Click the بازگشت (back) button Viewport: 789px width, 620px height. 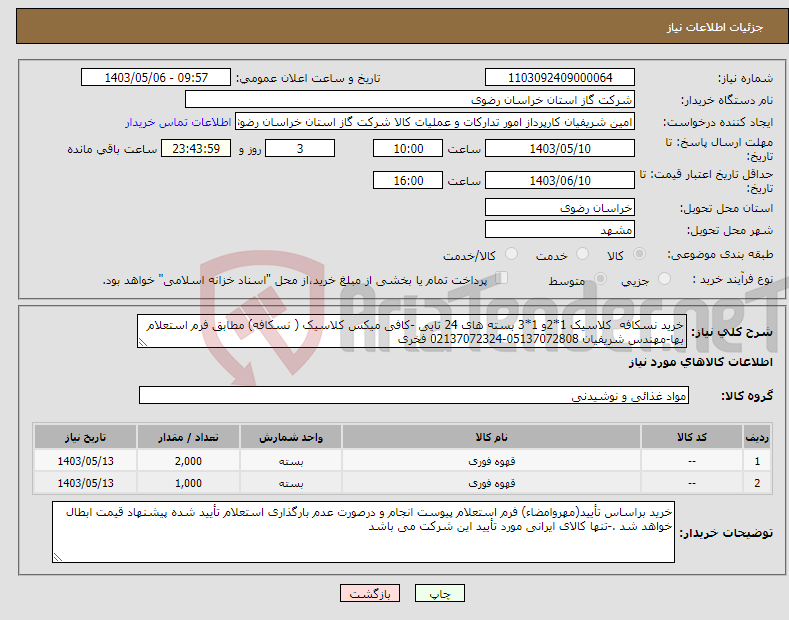(x=370, y=593)
